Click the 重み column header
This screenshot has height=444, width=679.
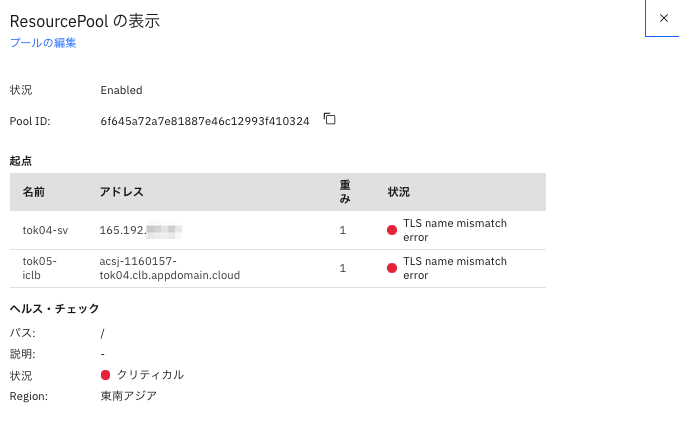[x=344, y=192]
